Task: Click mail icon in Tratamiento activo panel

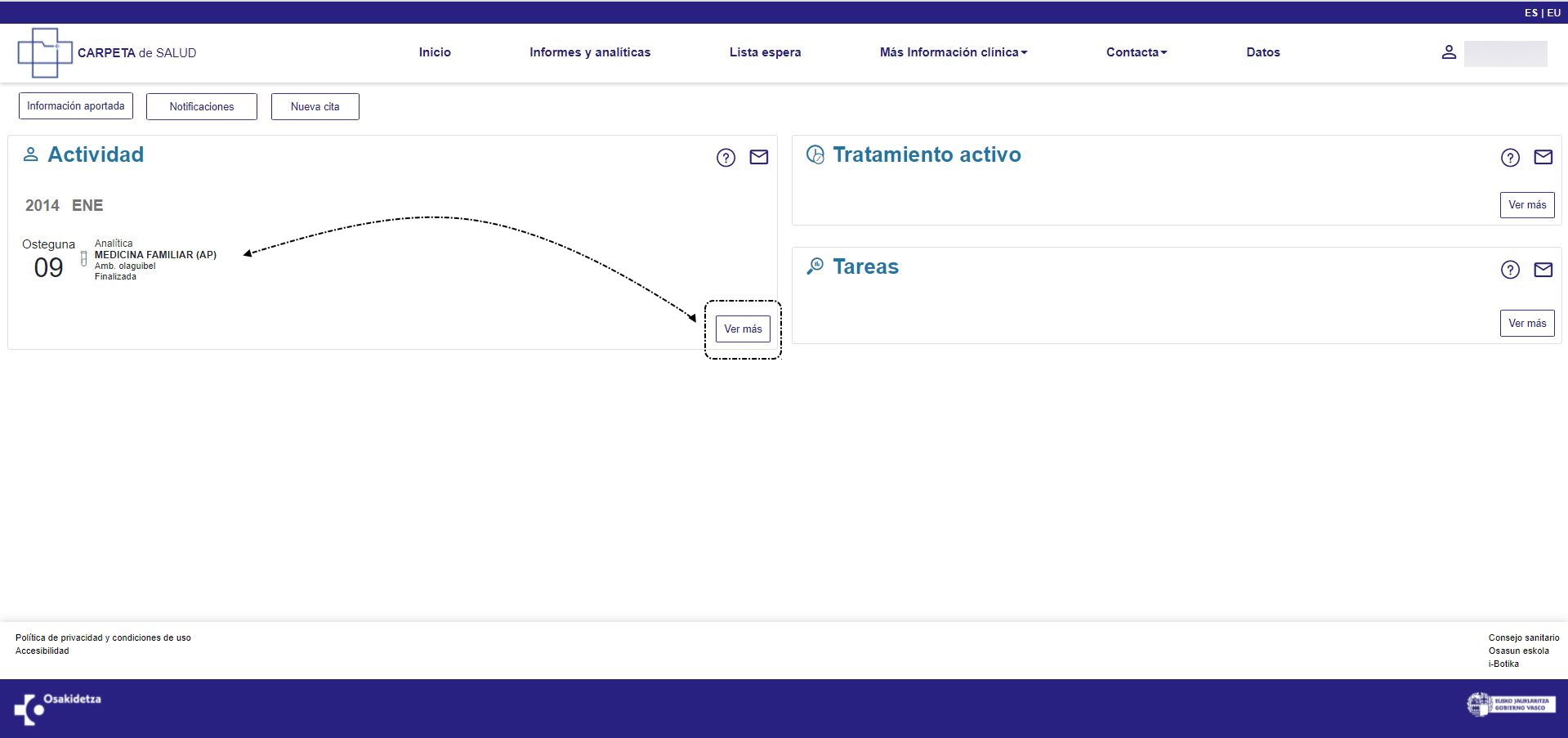Action: (x=1543, y=157)
